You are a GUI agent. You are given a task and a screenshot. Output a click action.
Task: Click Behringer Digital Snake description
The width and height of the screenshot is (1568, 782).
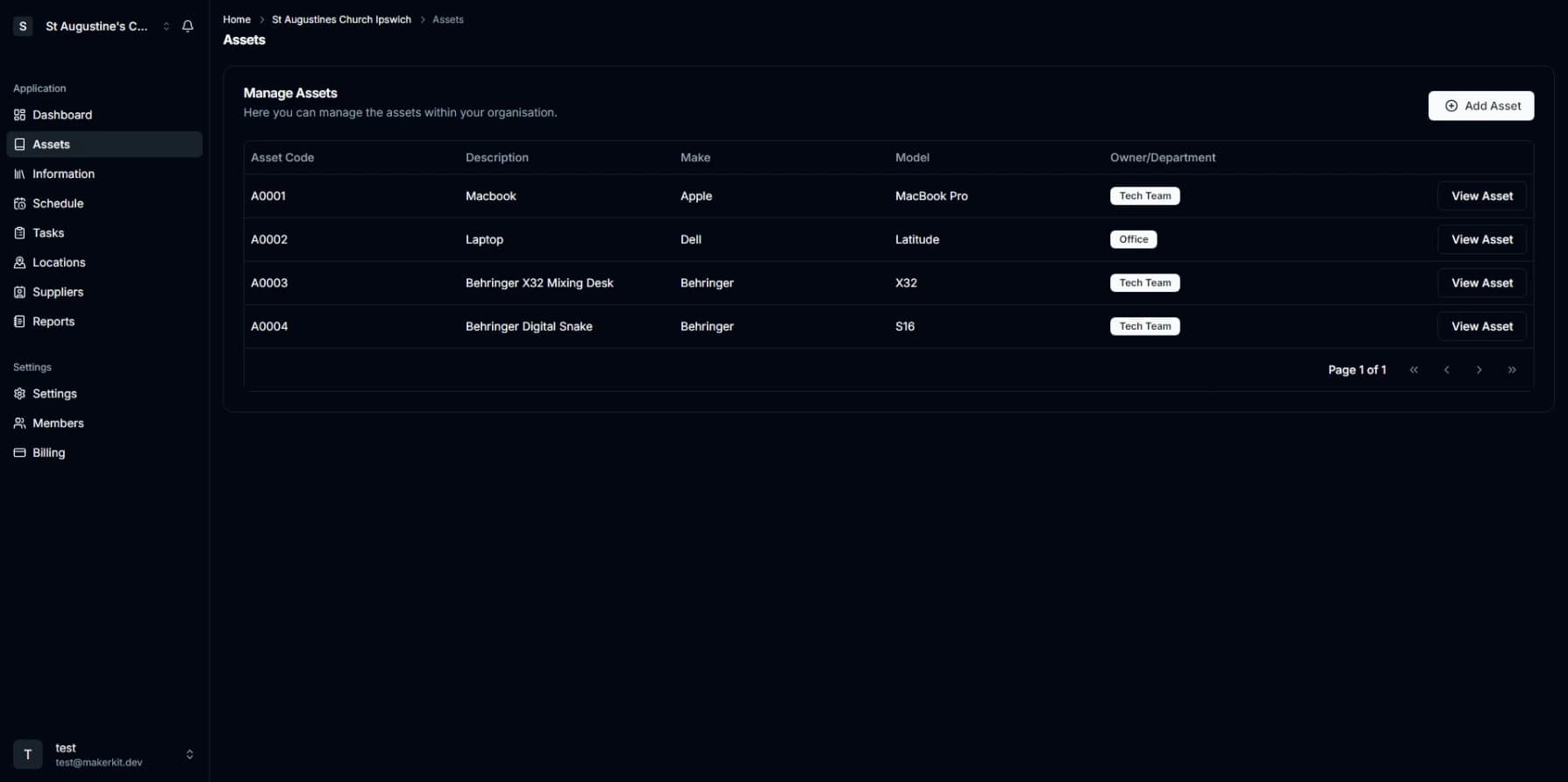pyautogui.click(x=529, y=326)
